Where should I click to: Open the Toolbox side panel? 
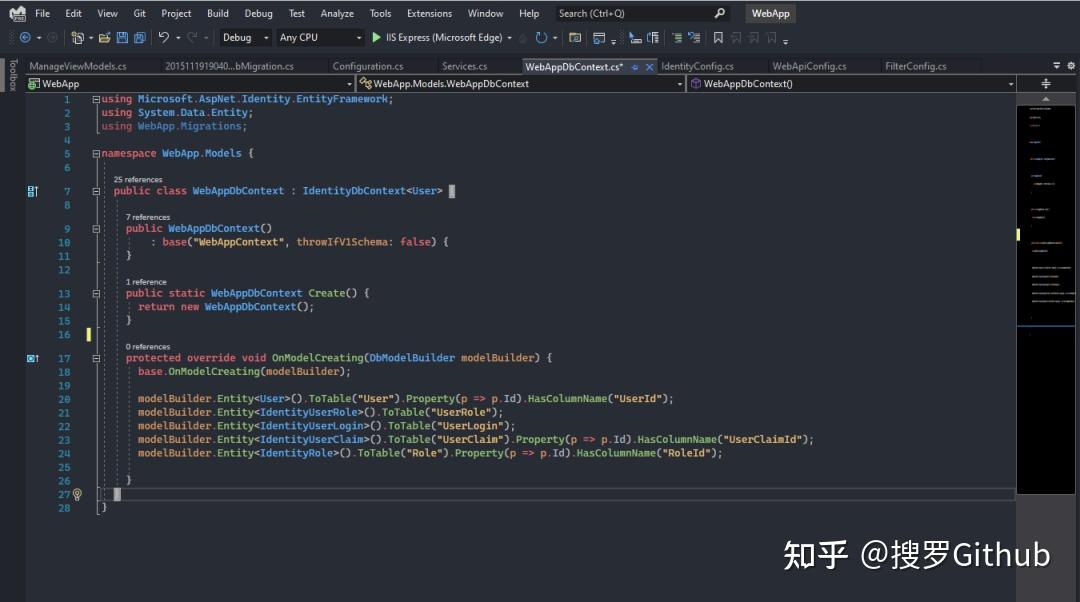(13, 76)
